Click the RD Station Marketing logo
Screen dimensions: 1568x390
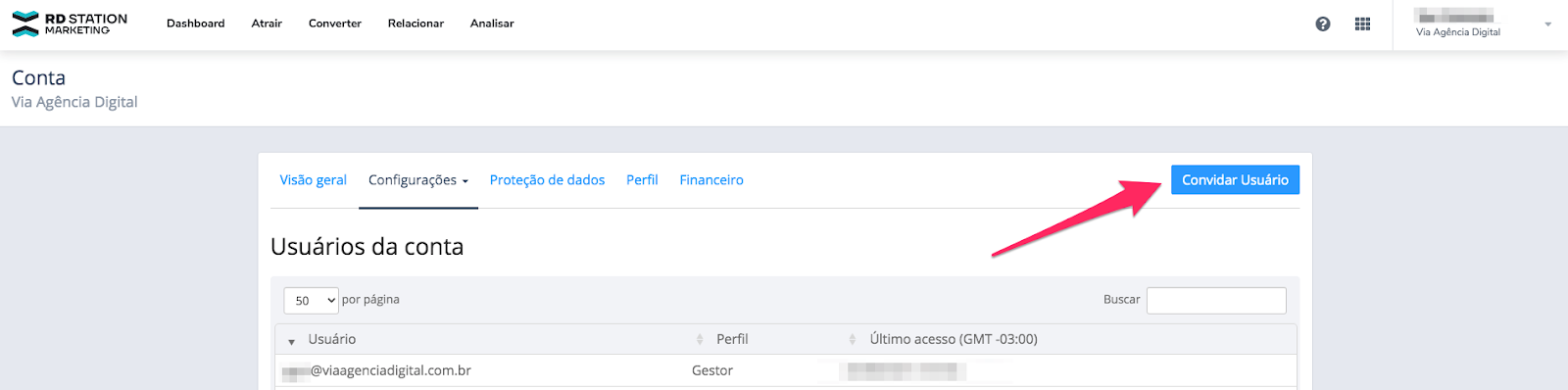click(x=70, y=24)
